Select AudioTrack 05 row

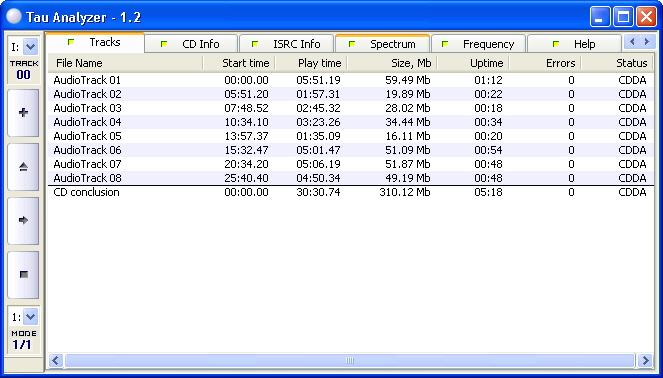click(351, 136)
